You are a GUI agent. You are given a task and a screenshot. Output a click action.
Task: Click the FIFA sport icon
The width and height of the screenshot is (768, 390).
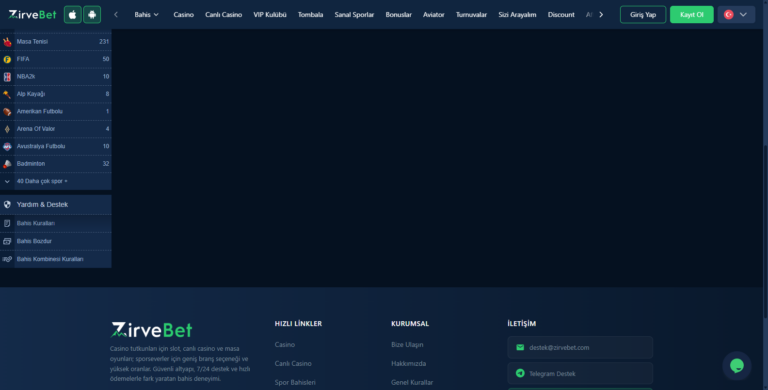click(7, 59)
